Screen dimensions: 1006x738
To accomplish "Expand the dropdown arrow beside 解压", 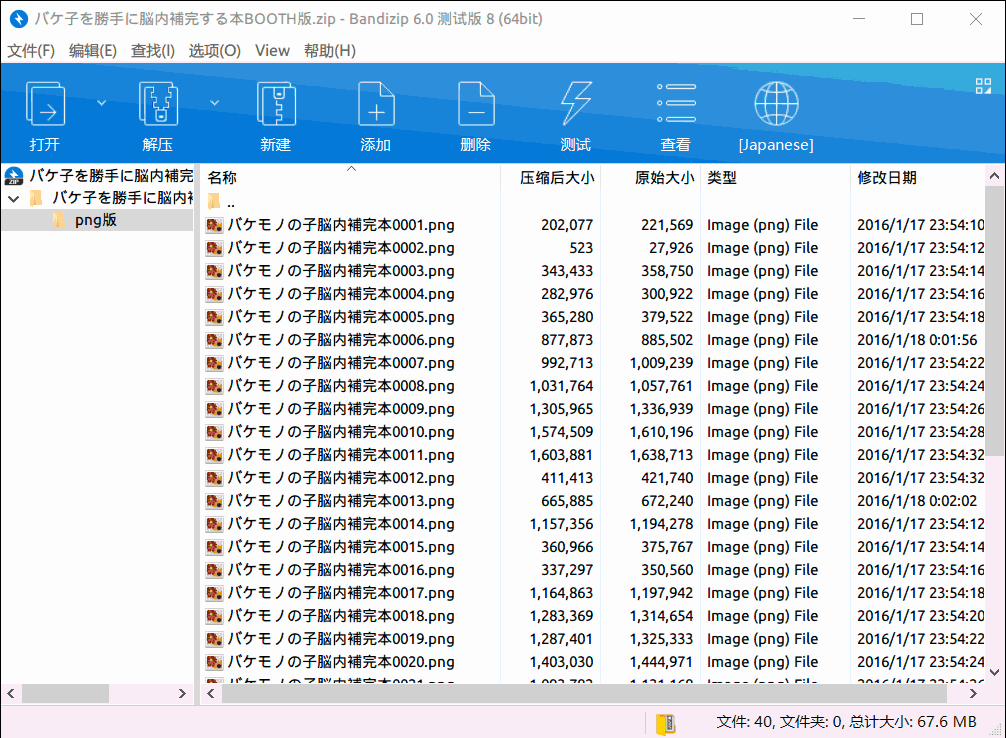I will 214,103.
